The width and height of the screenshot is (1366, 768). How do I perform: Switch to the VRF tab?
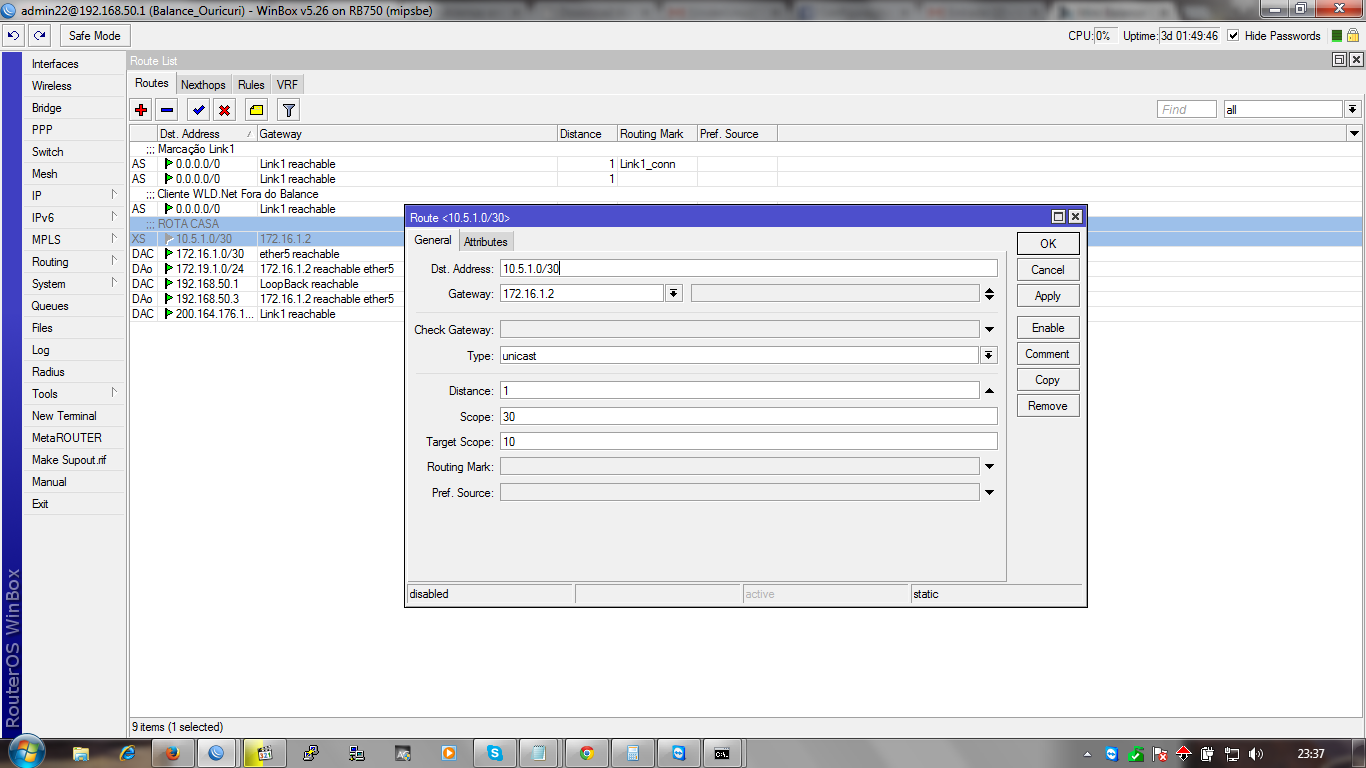coord(287,85)
